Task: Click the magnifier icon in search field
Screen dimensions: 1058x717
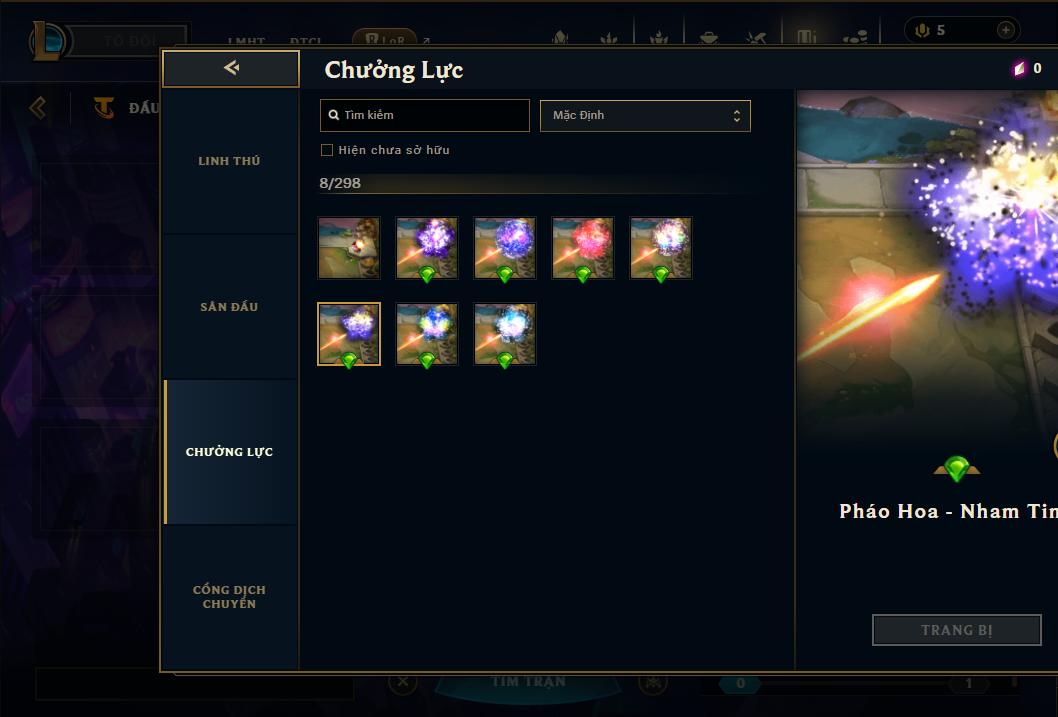Action: point(333,115)
